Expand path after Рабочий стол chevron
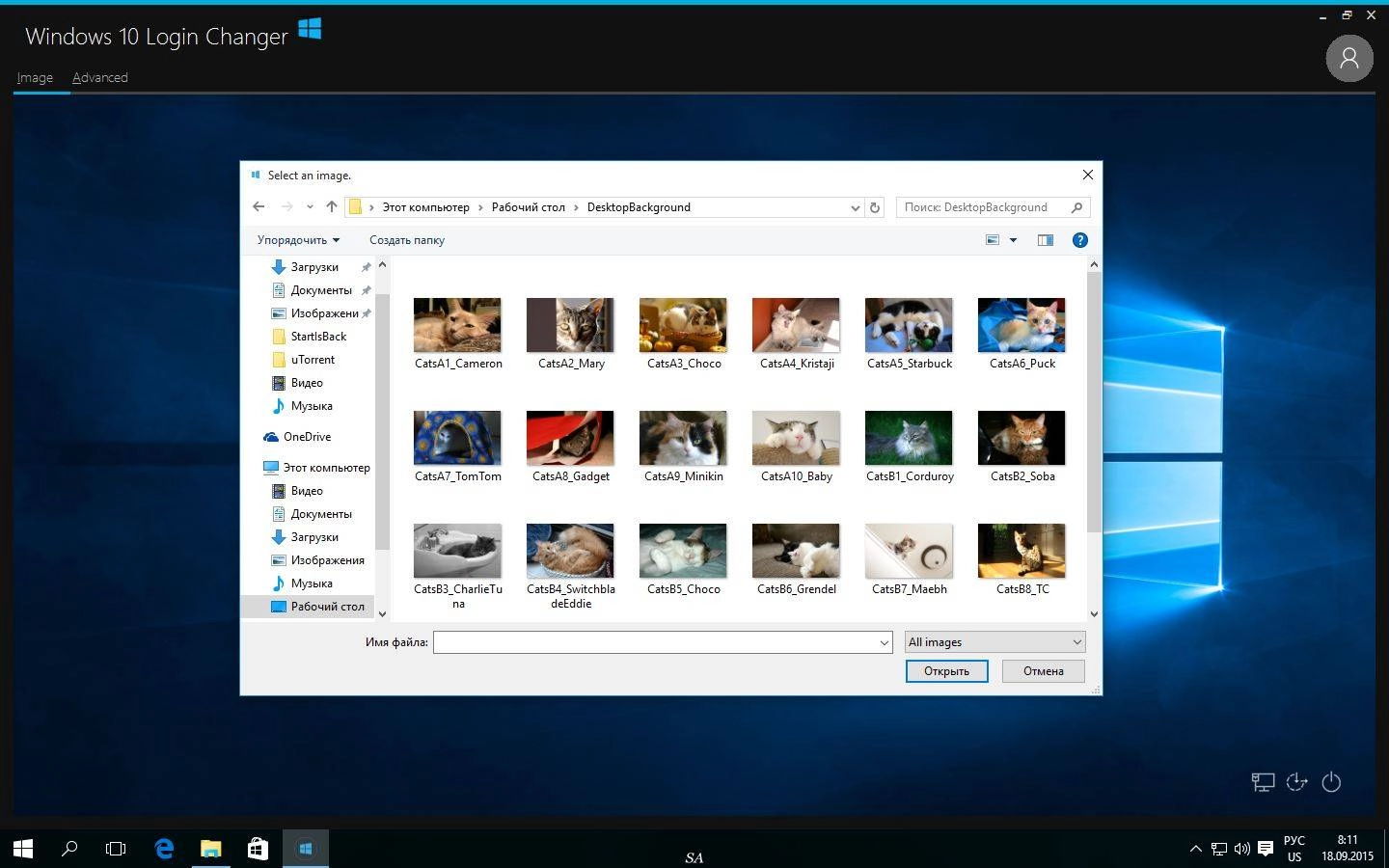The height and width of the screenshot is (868, 1389). pyautogui.click(x=576, y=207)
